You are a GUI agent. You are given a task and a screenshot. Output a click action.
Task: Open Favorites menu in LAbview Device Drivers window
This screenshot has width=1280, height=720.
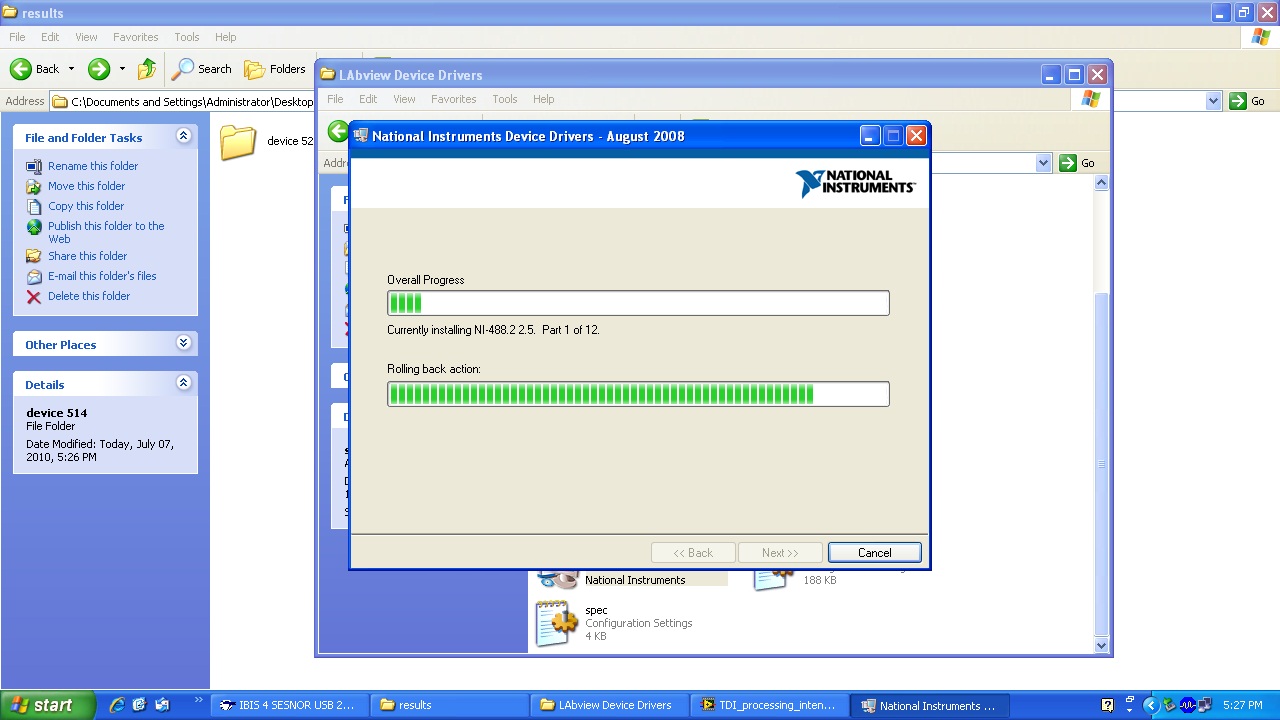[x=453, y=99]
